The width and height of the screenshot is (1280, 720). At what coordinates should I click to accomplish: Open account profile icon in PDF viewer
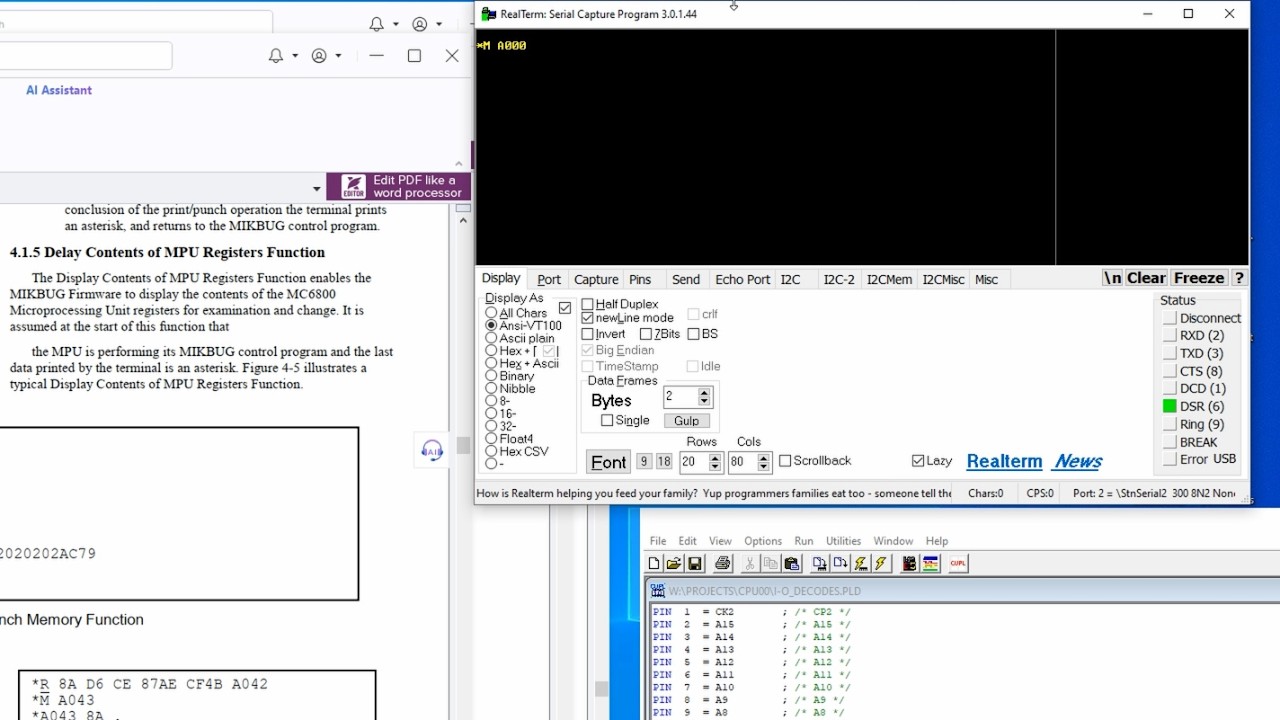319,56
